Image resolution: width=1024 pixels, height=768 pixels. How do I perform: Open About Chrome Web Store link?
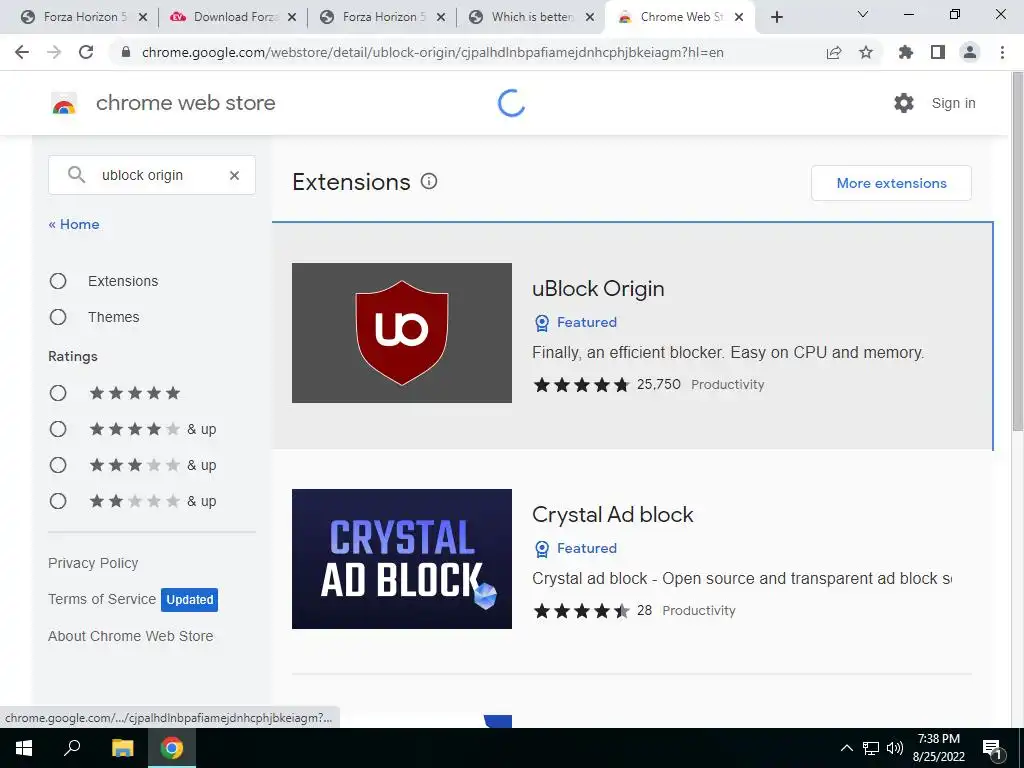131,636
